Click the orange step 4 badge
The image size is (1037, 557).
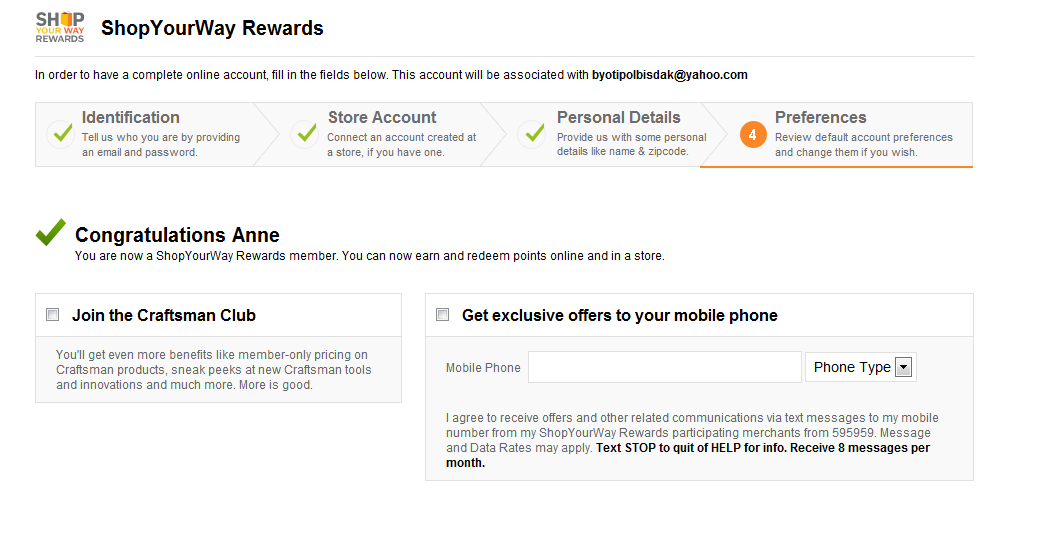coord(753,135)
